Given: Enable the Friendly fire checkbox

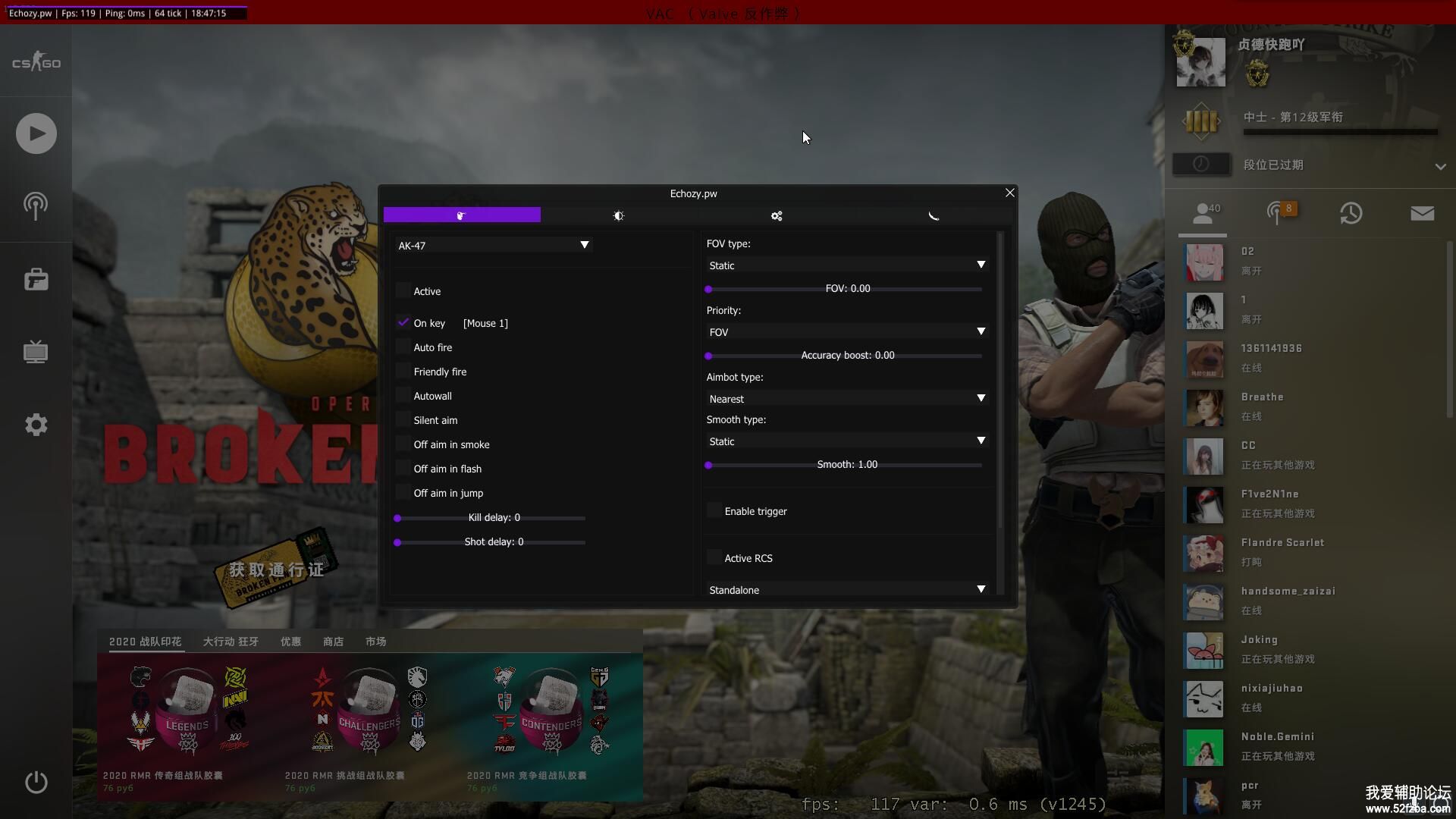Looking at the screenshot, I should coord(403,371).
